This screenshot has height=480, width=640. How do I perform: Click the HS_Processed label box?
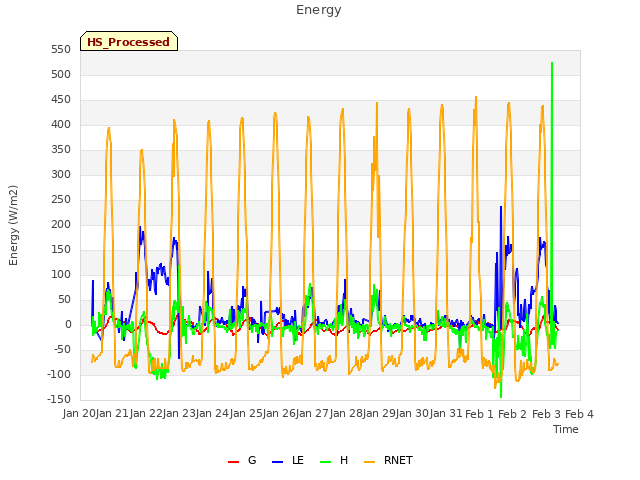(129, 41)
